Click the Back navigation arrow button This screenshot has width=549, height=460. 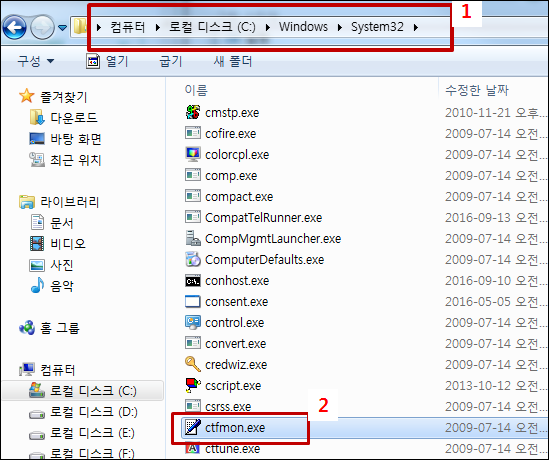click(x=15, y=27)
